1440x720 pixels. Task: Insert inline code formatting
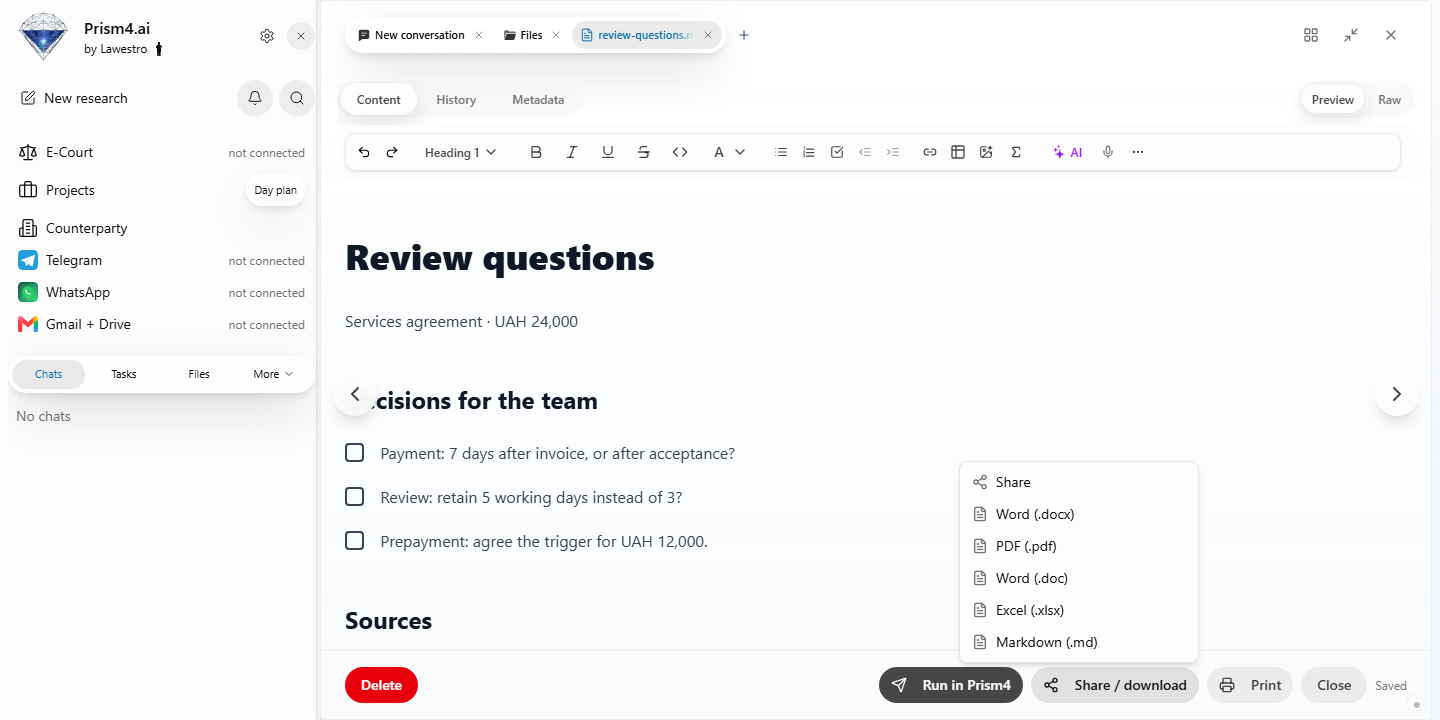point(680,152)
